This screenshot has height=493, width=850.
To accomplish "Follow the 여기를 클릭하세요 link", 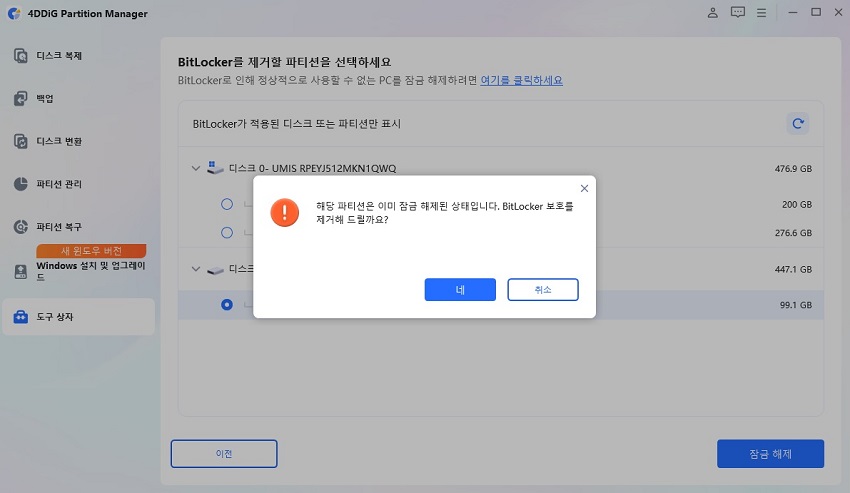I will [x=521, y=80].
